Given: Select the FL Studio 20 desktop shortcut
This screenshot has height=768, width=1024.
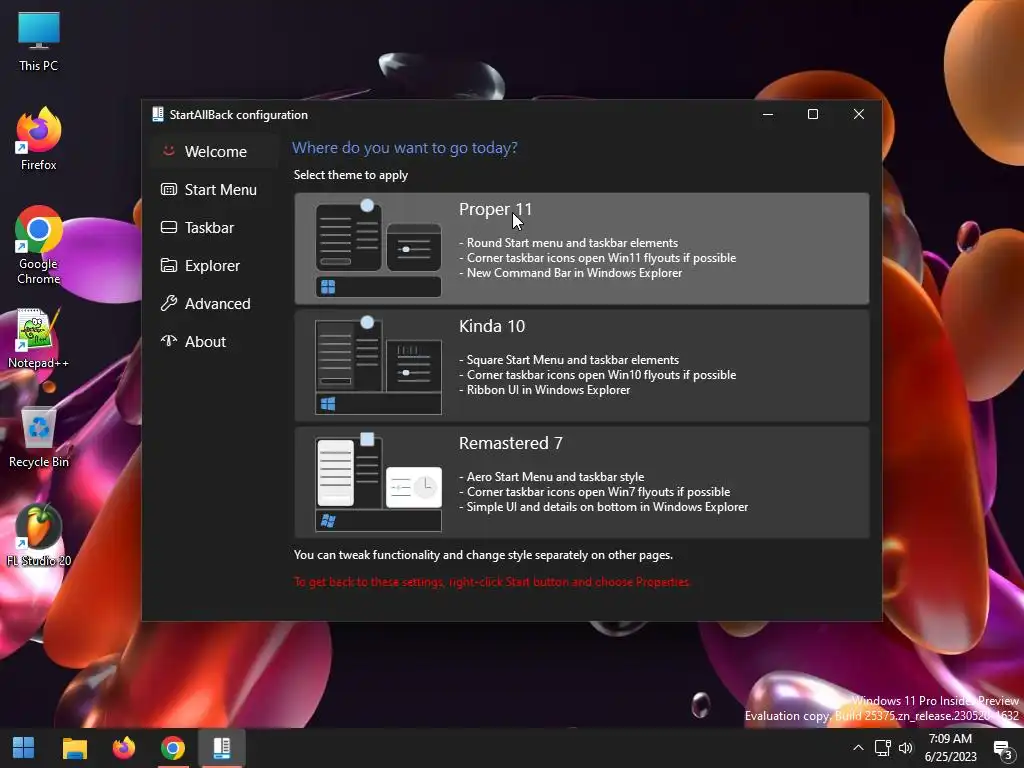Looking at the screenshot, I should (39, 536).
